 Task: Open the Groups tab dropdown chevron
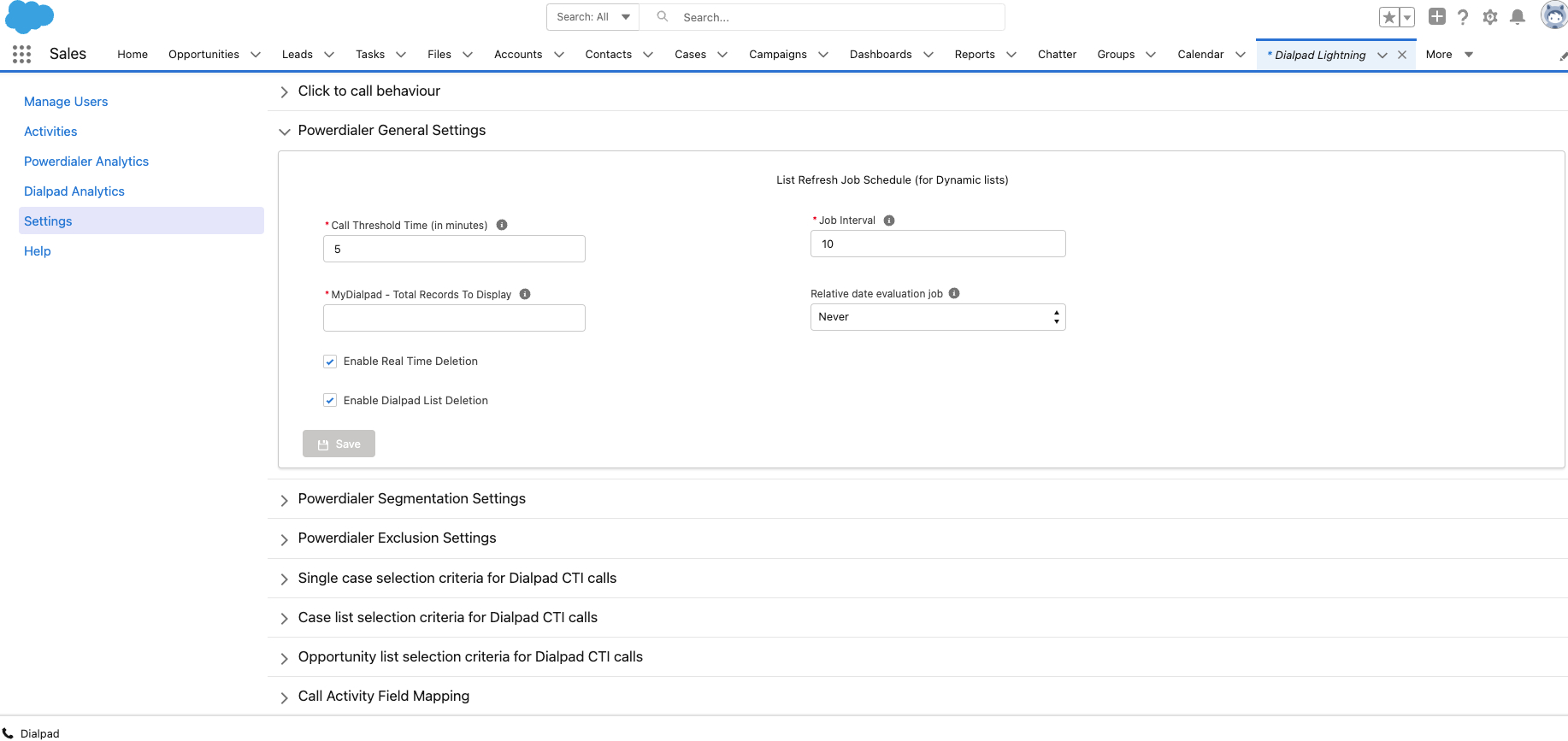click(x=1151, y=55)
